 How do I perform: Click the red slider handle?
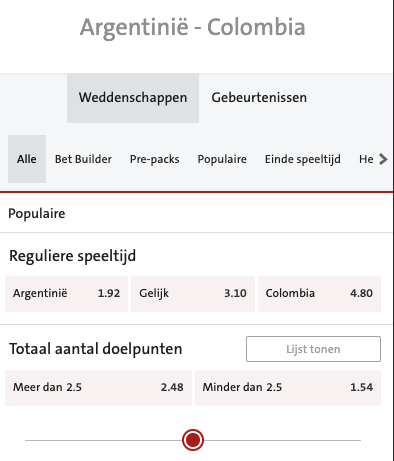193,440
